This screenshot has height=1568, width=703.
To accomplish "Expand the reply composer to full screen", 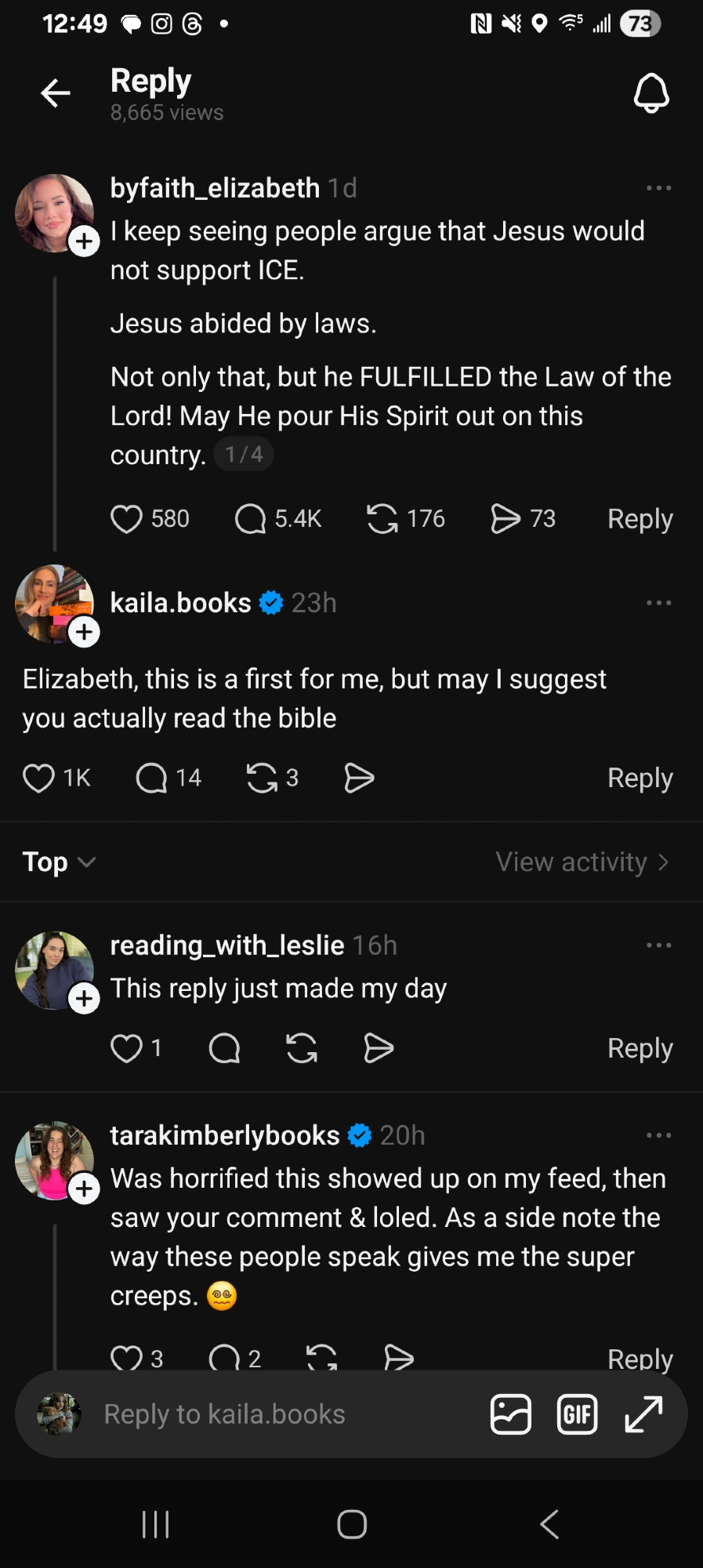I will click(x=643, y=1414).
